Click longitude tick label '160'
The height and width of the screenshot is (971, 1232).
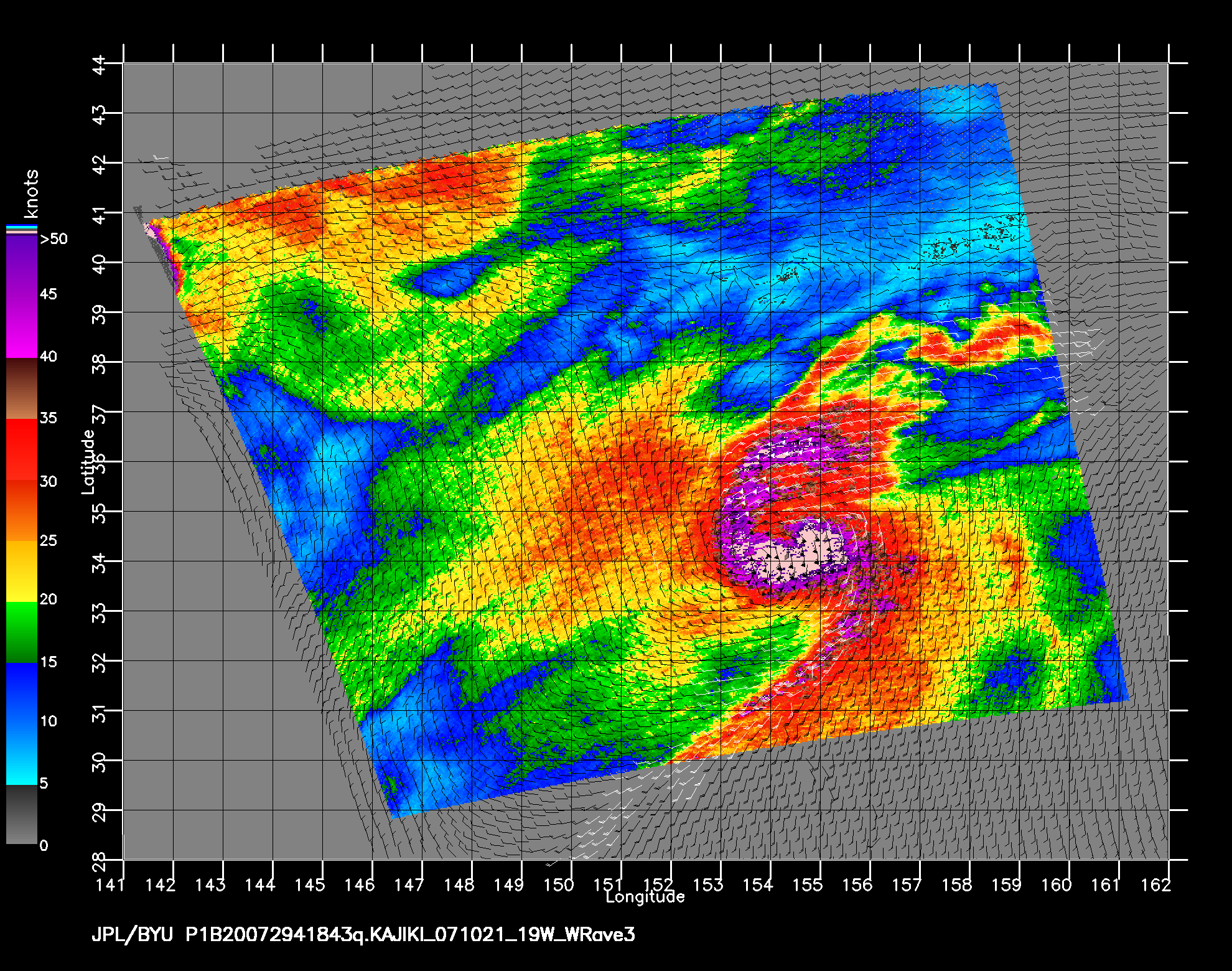point(1056,884)
